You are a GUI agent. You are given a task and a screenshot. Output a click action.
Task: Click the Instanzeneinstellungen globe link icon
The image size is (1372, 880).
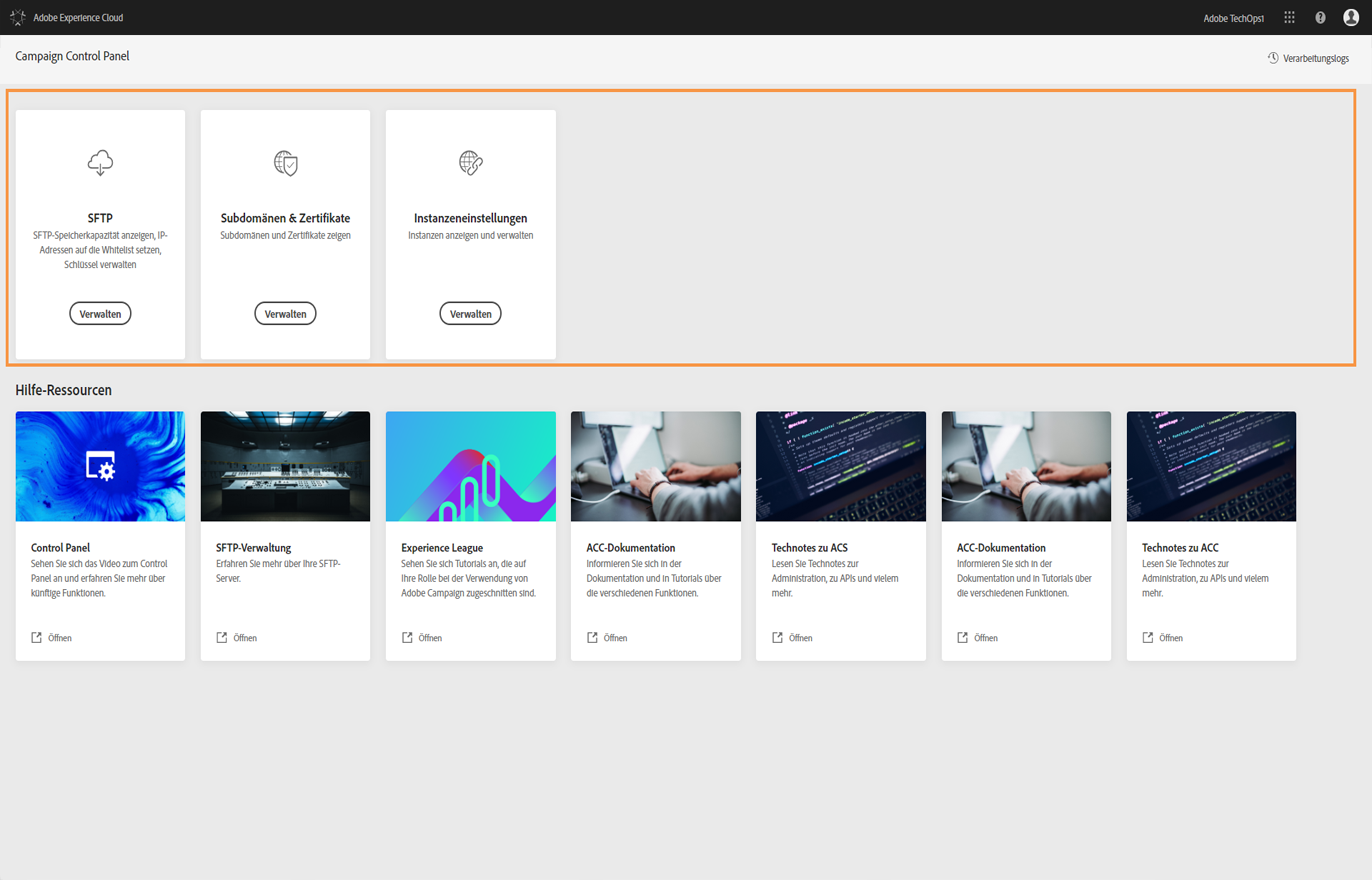coord(471,162)
